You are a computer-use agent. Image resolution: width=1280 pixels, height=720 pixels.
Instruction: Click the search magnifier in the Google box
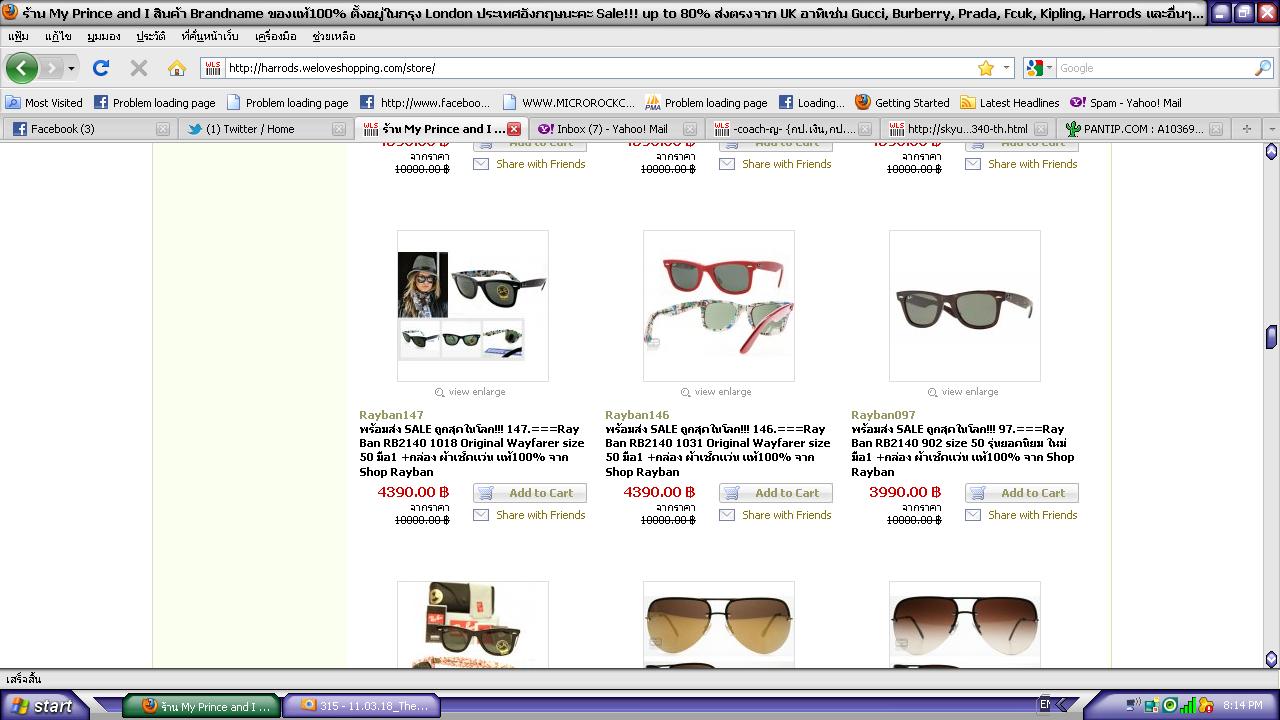pos(1263,68)
